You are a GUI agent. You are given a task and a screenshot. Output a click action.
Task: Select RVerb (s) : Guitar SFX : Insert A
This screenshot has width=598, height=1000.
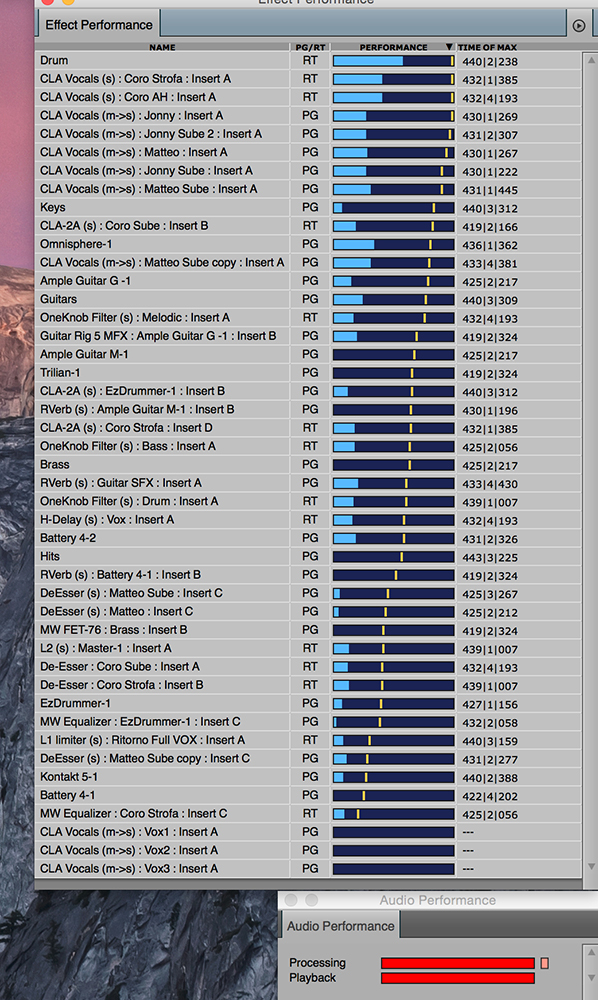click(x=121, y=483)
